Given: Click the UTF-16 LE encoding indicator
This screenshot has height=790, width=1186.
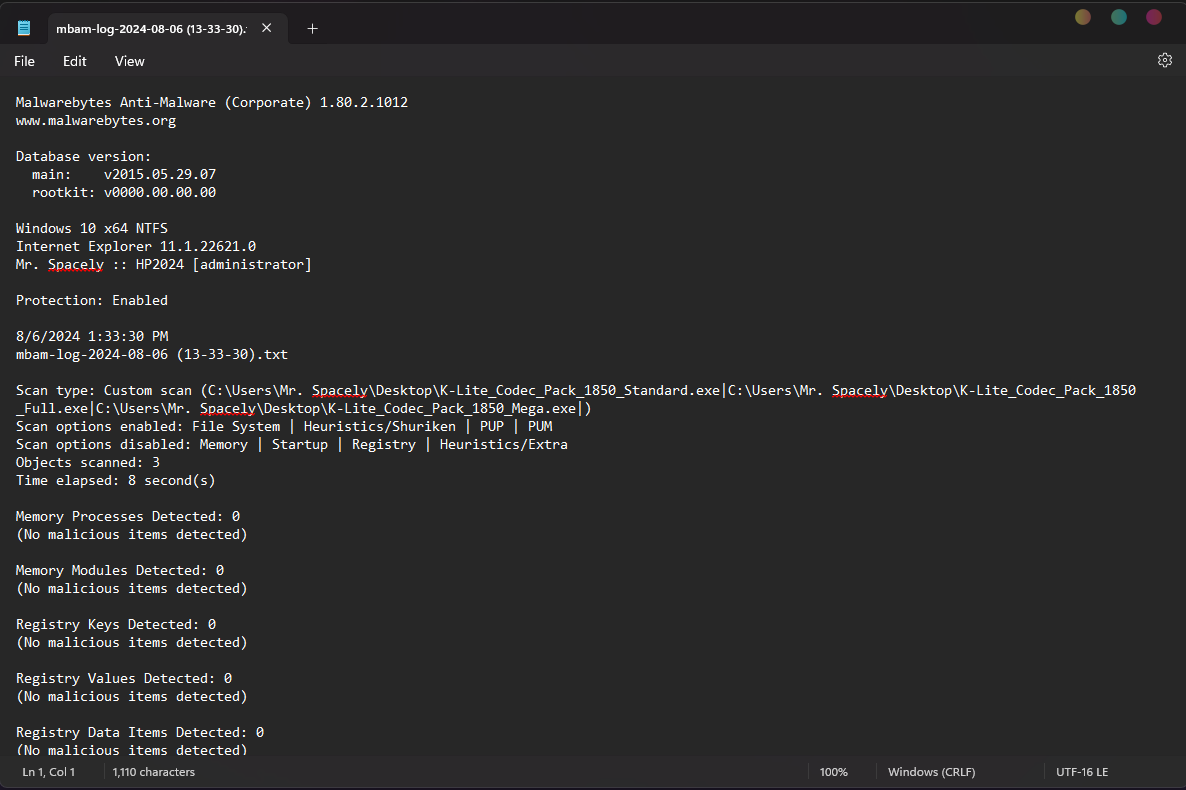Looking at the screenshot, I should (x=1082, y=772).
